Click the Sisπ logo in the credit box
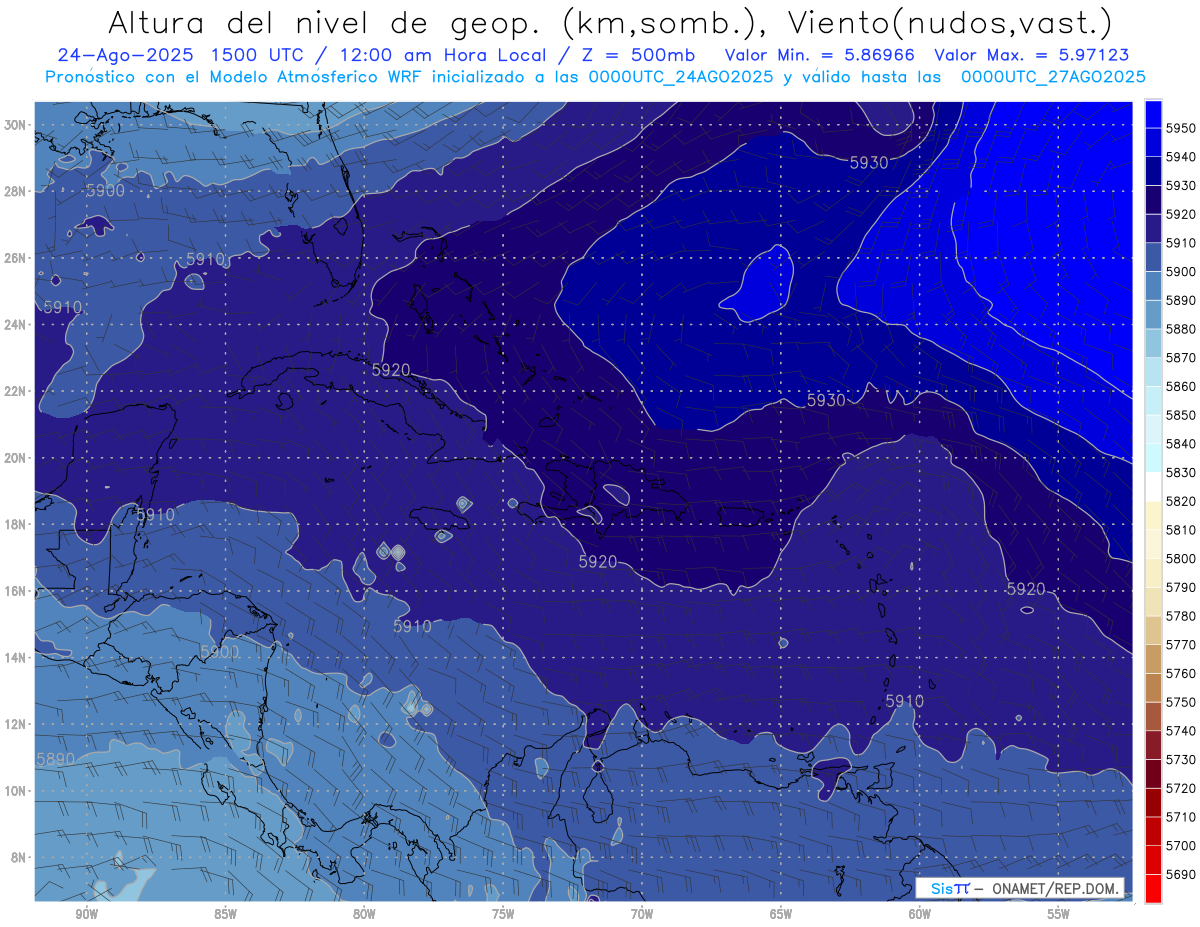The image size is (1200, 927). (950, 889)
